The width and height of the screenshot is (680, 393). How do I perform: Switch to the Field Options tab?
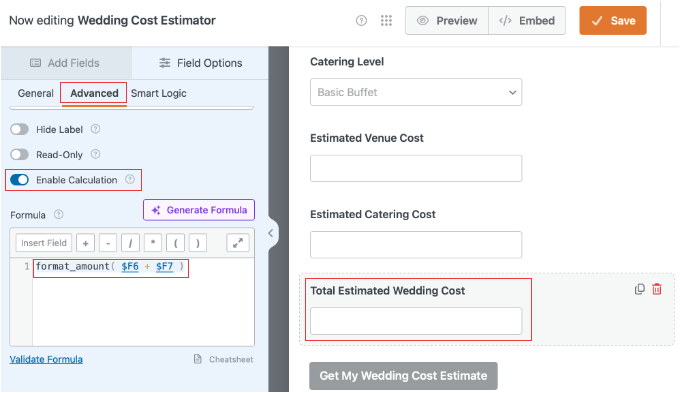click(x=200, y=63)
